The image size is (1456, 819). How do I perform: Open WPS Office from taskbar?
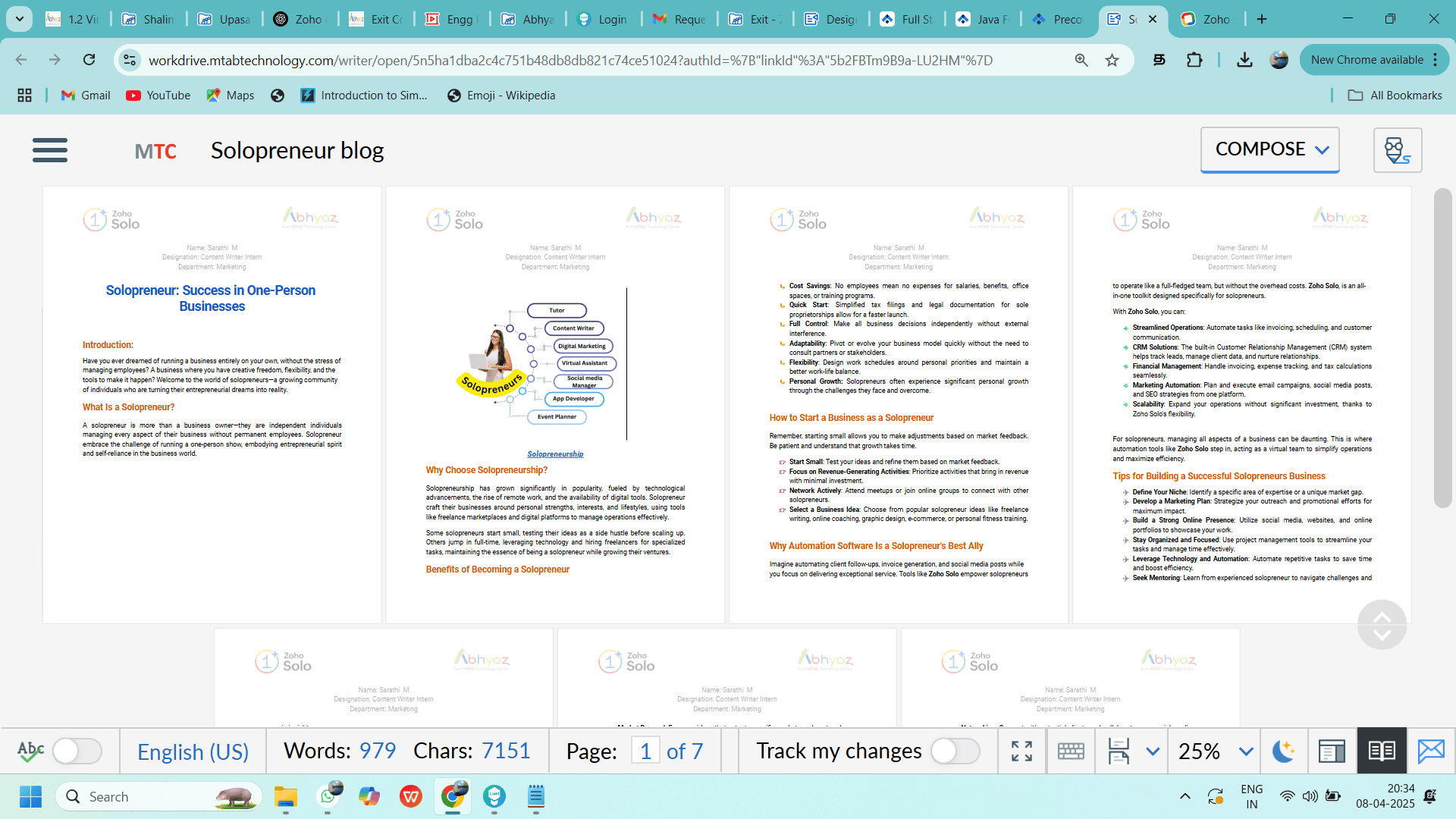click(x=411, y=796)
